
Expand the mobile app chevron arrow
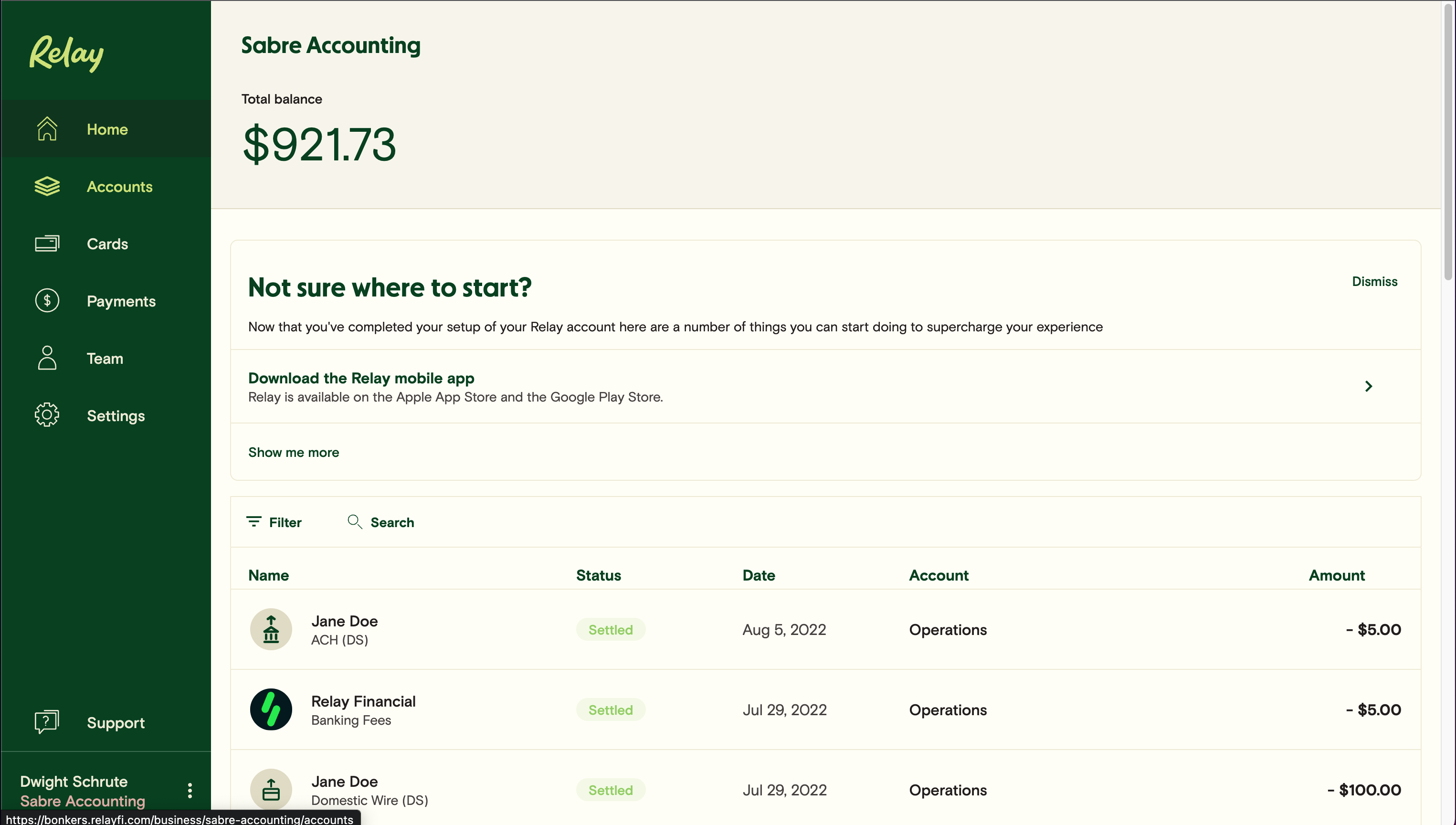(x=1368, y=386)
